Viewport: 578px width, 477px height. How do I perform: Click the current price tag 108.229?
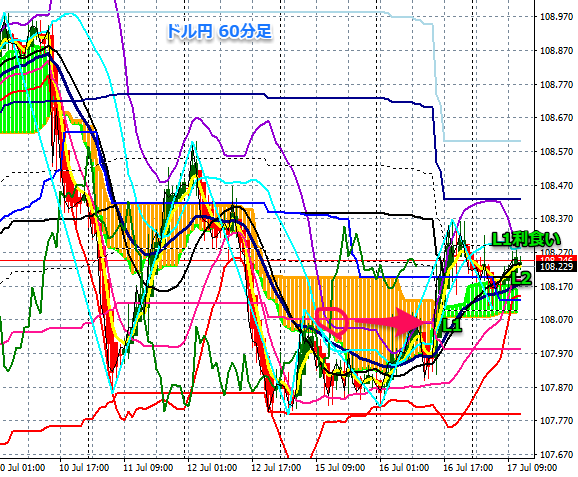[x=556, y=267]
